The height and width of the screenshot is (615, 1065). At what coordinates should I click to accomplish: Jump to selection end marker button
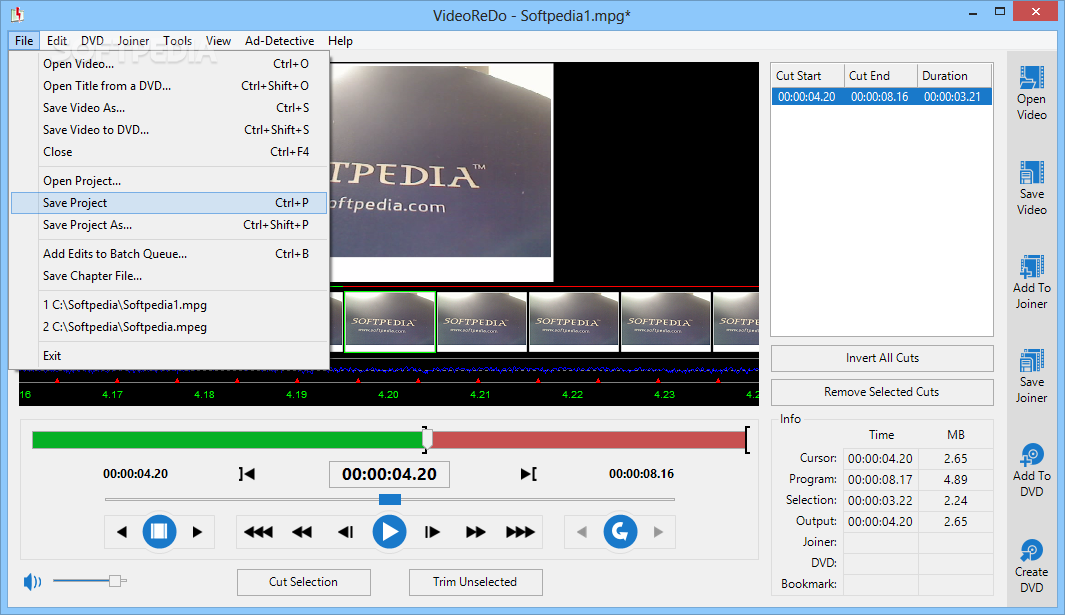[528, 474]
